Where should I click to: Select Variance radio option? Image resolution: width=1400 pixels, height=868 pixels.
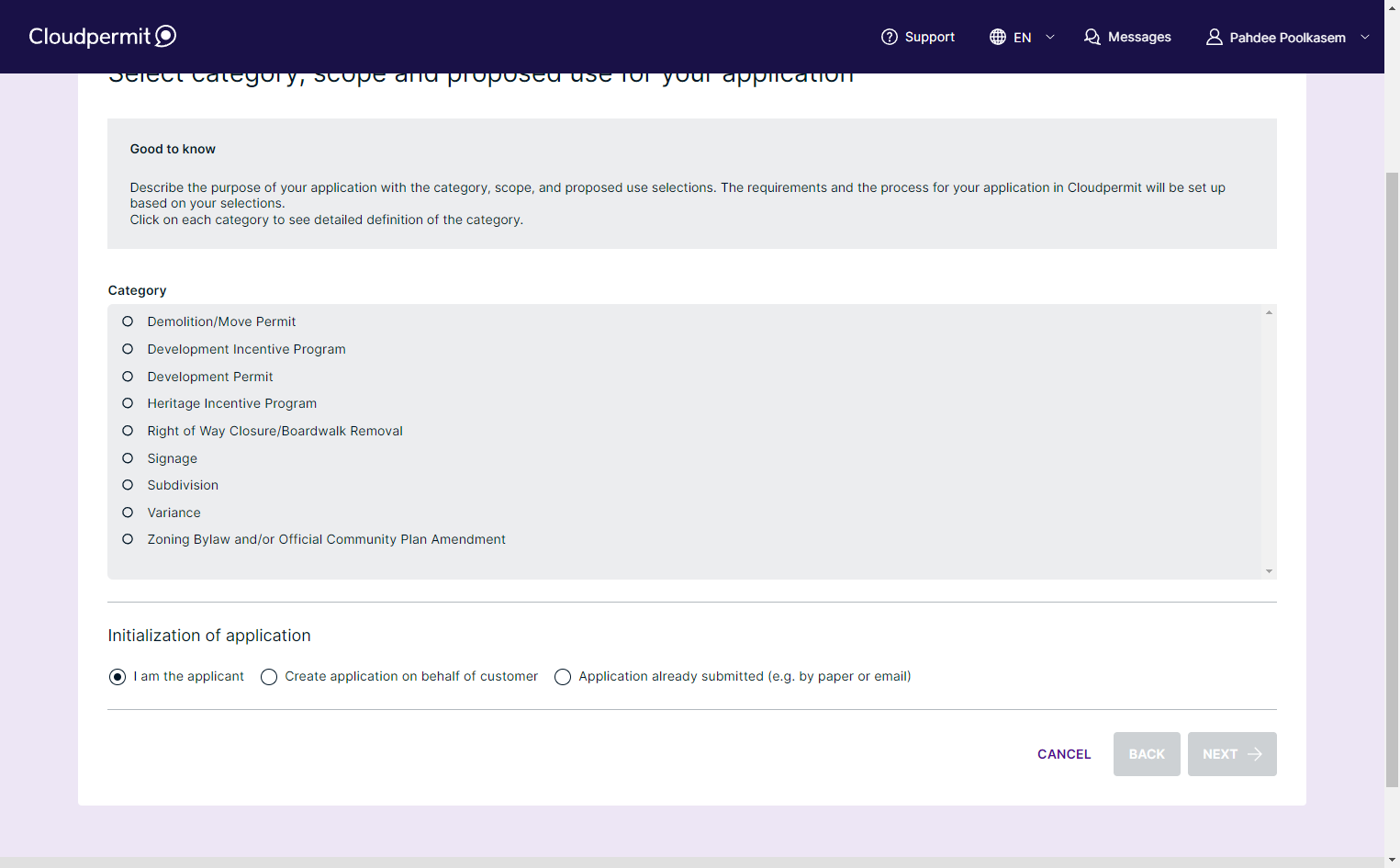pos(128,513)
